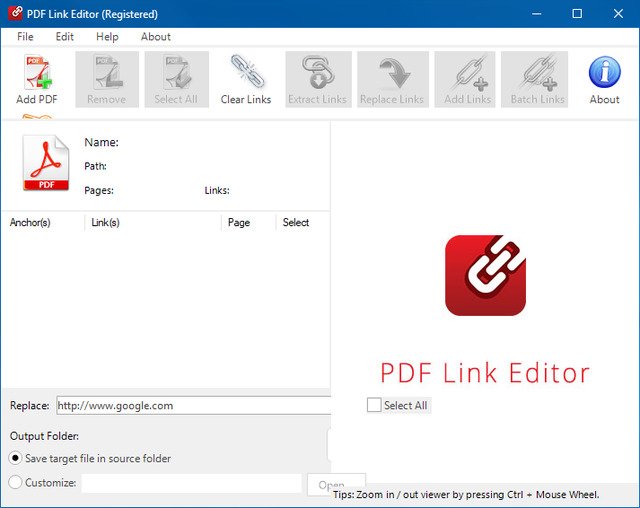Click the Add PDF toolbar icon
640x508 pixels.
click(37, 73)
